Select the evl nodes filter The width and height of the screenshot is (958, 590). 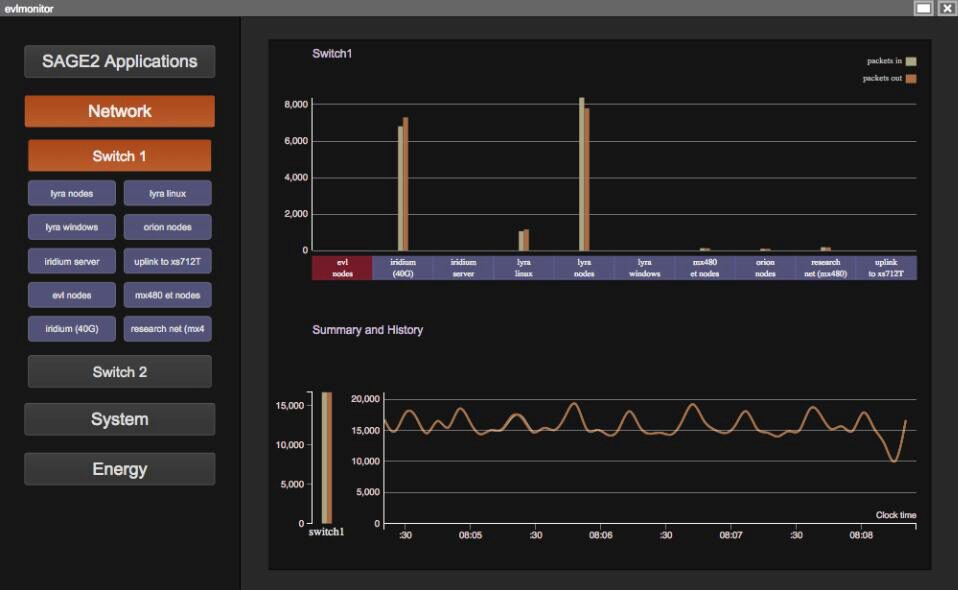pos(71,294)
